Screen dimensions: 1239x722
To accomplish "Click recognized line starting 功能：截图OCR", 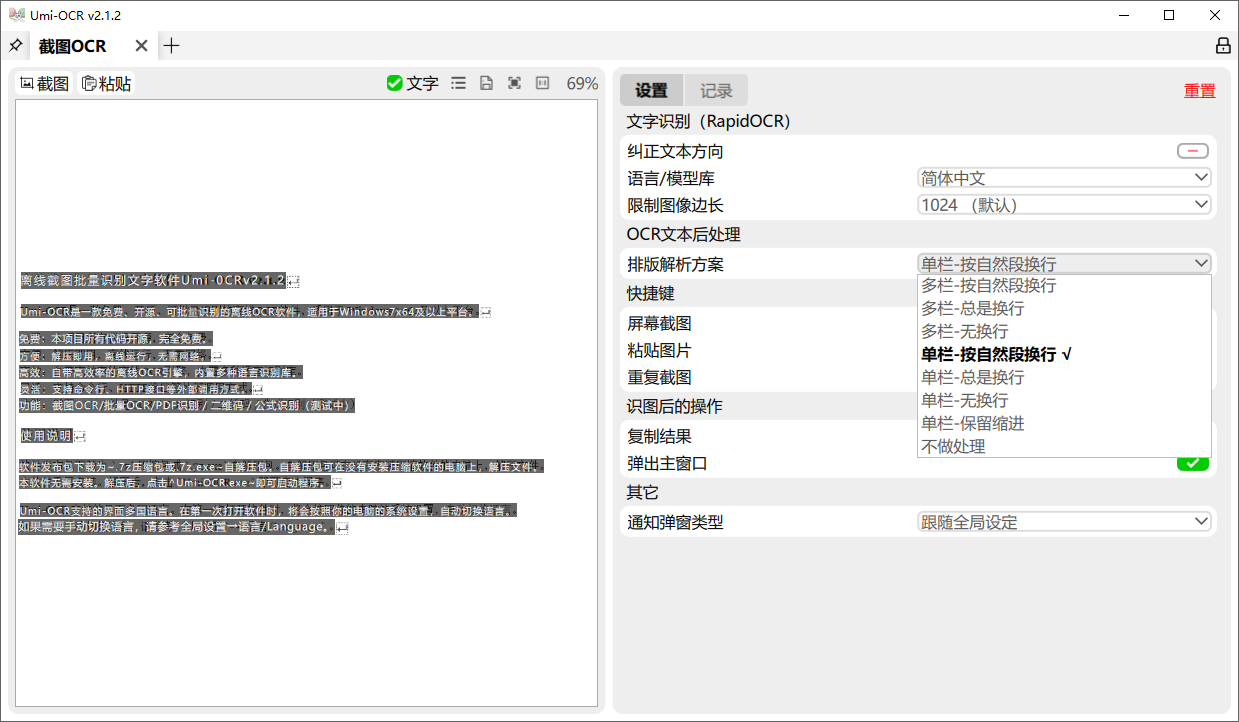I will 187,405.
